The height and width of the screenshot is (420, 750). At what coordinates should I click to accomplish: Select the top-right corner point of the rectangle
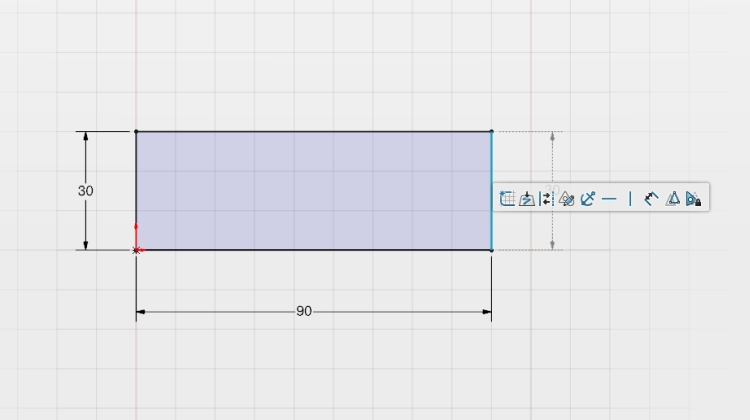(491, 131)
